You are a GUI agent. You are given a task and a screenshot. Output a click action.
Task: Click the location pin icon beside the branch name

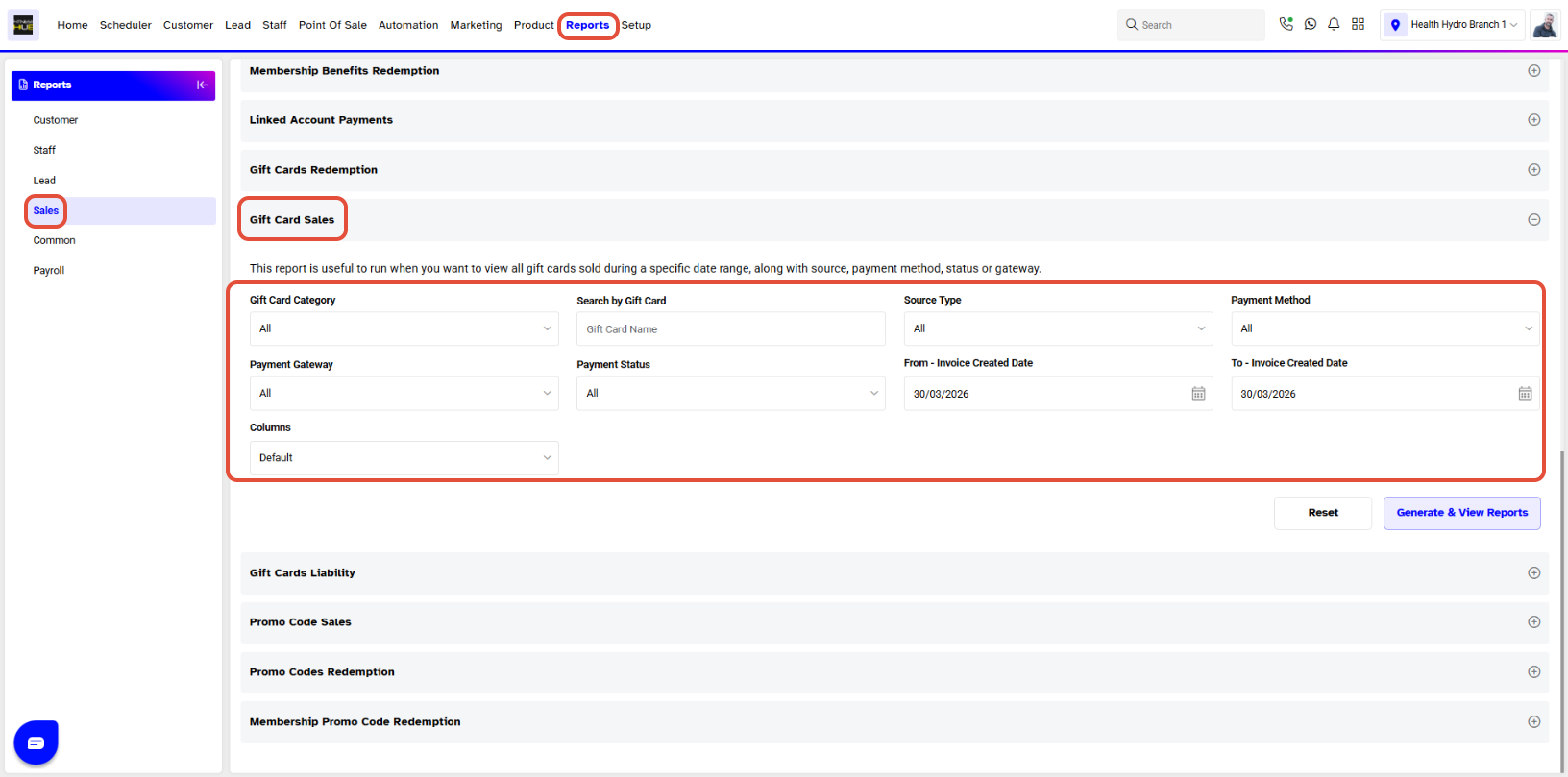[1395, 25]
